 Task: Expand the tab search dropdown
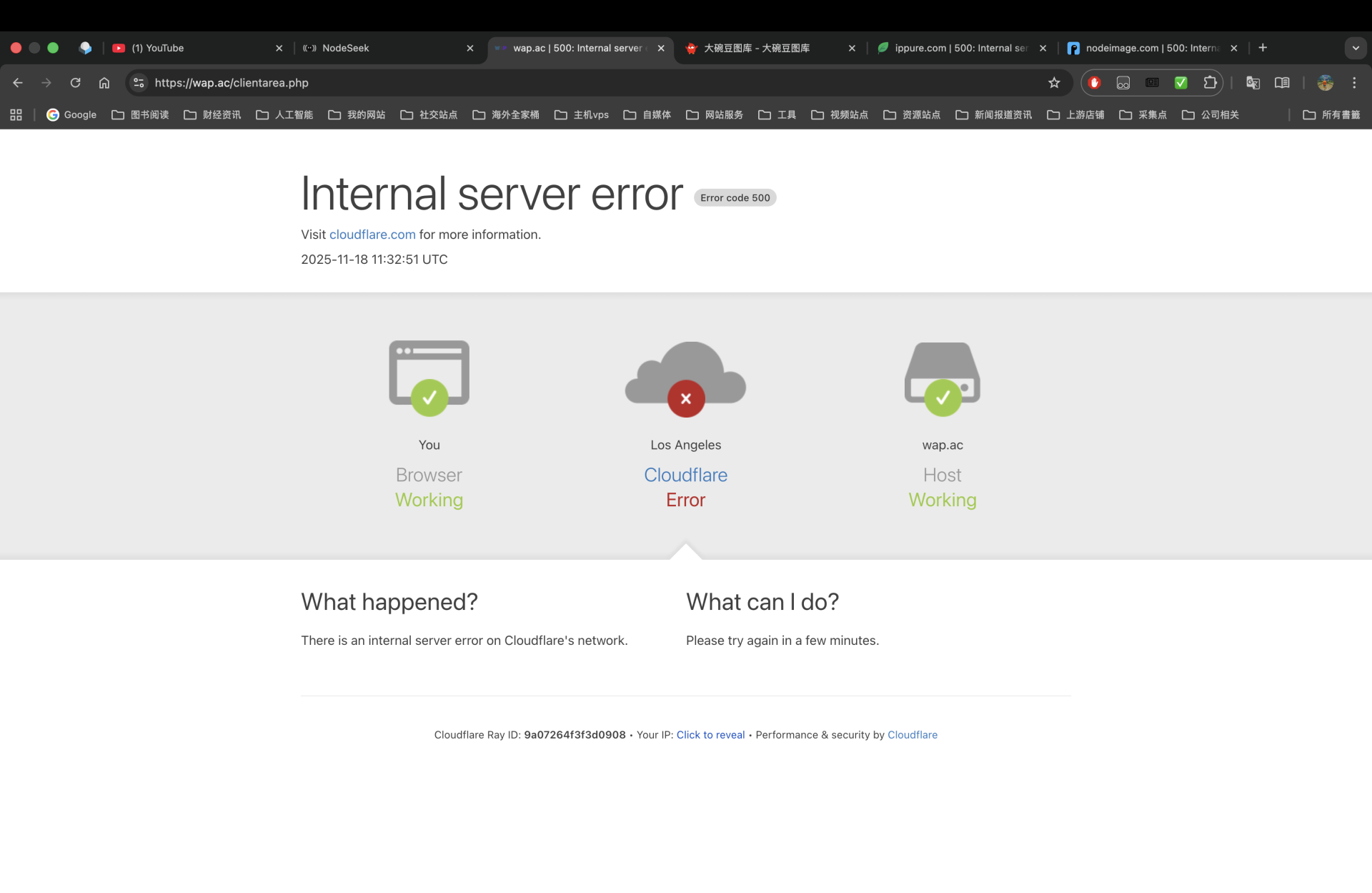(x=1356, y=48)
